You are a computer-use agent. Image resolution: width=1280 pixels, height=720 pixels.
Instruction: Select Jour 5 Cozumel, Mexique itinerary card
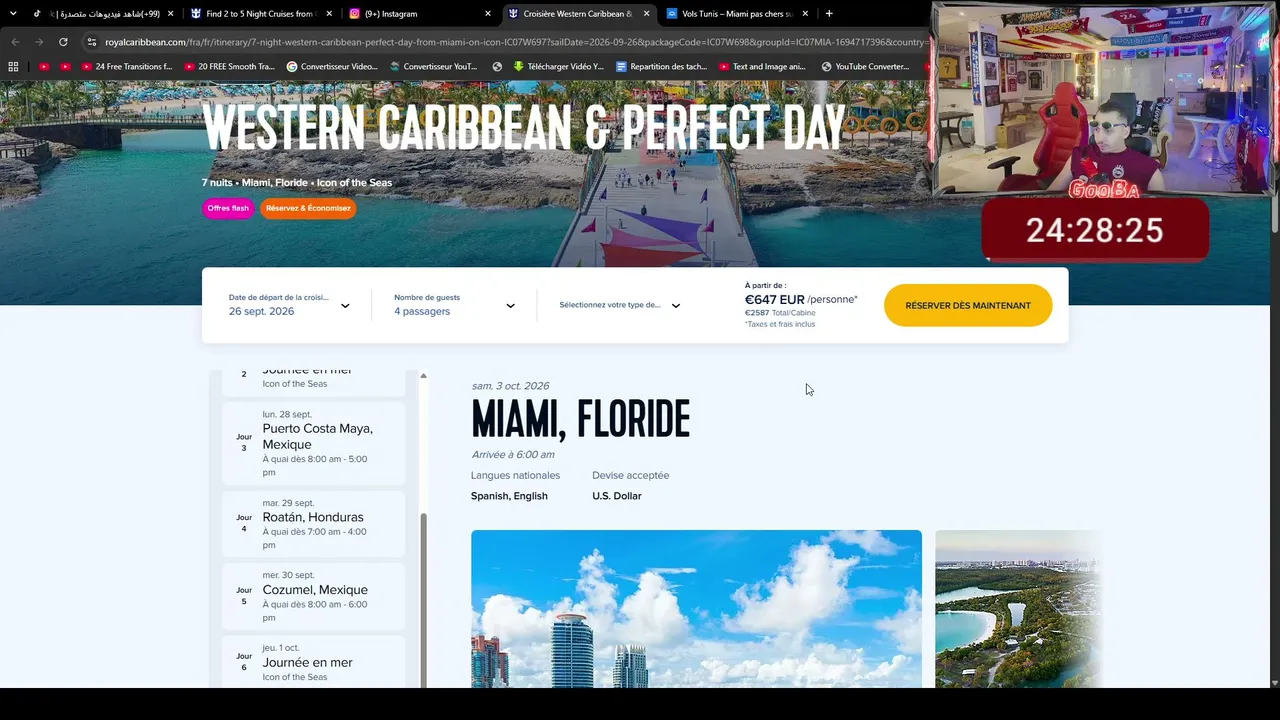pos(314,596)
